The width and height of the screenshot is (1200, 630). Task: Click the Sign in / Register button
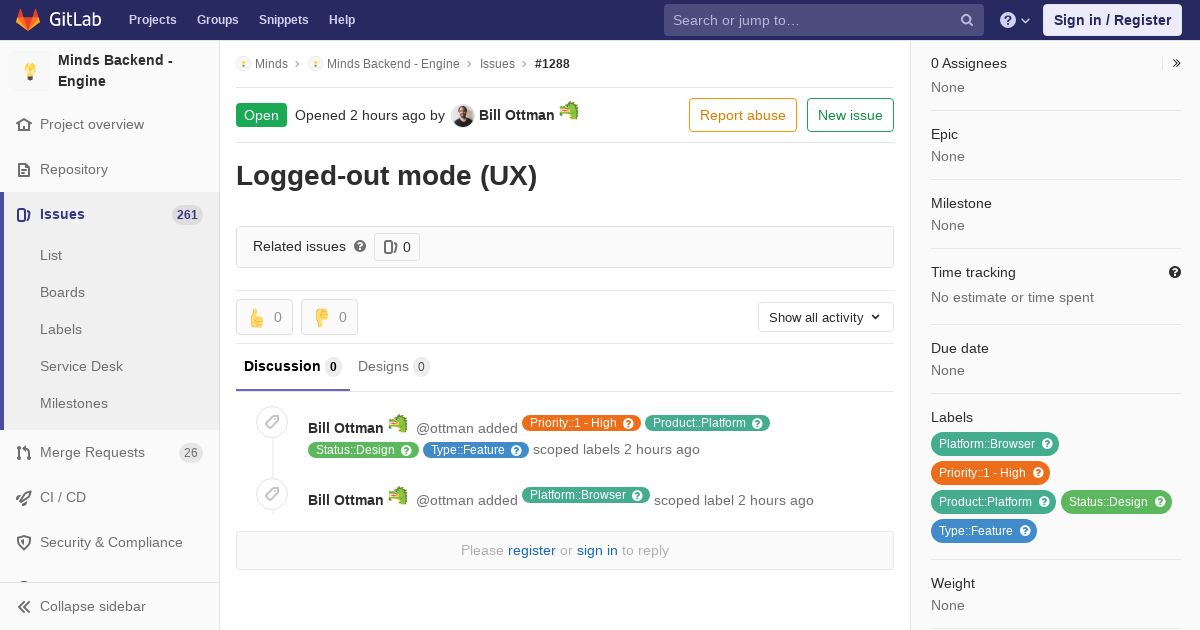[x=1112, y=20]
